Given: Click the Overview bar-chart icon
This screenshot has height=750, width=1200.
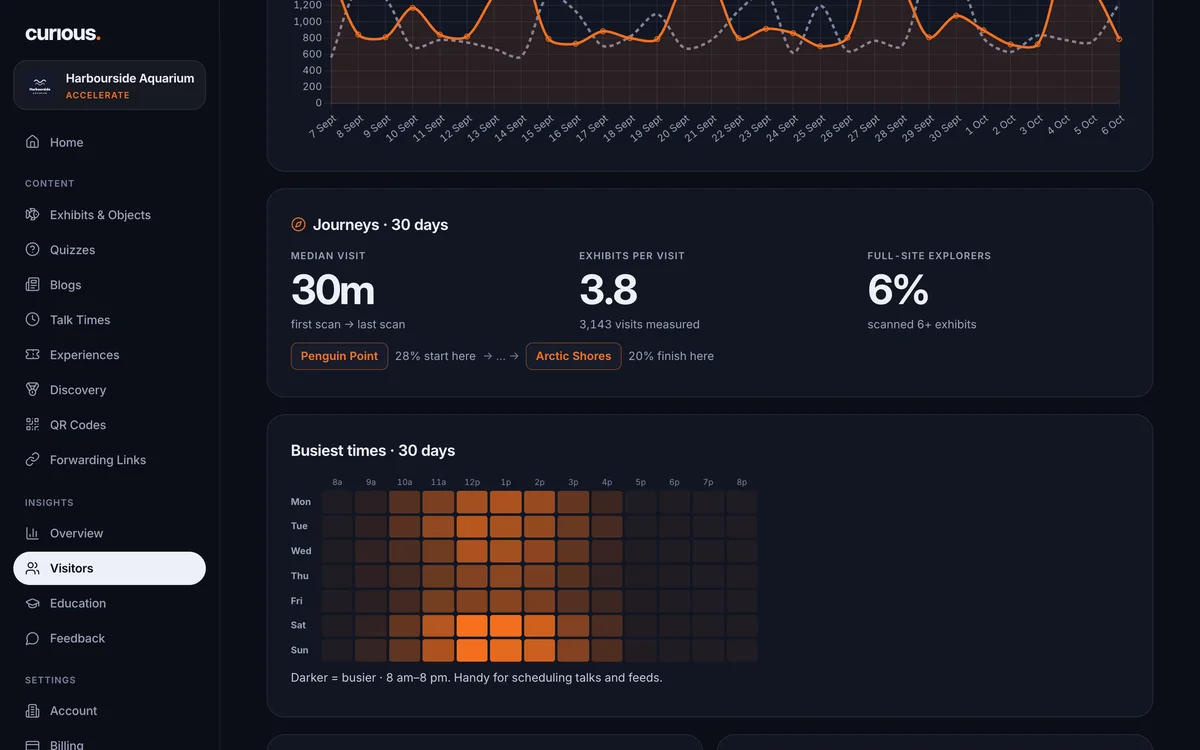Looking at the screenshot, I should click(x=33, y=533).
